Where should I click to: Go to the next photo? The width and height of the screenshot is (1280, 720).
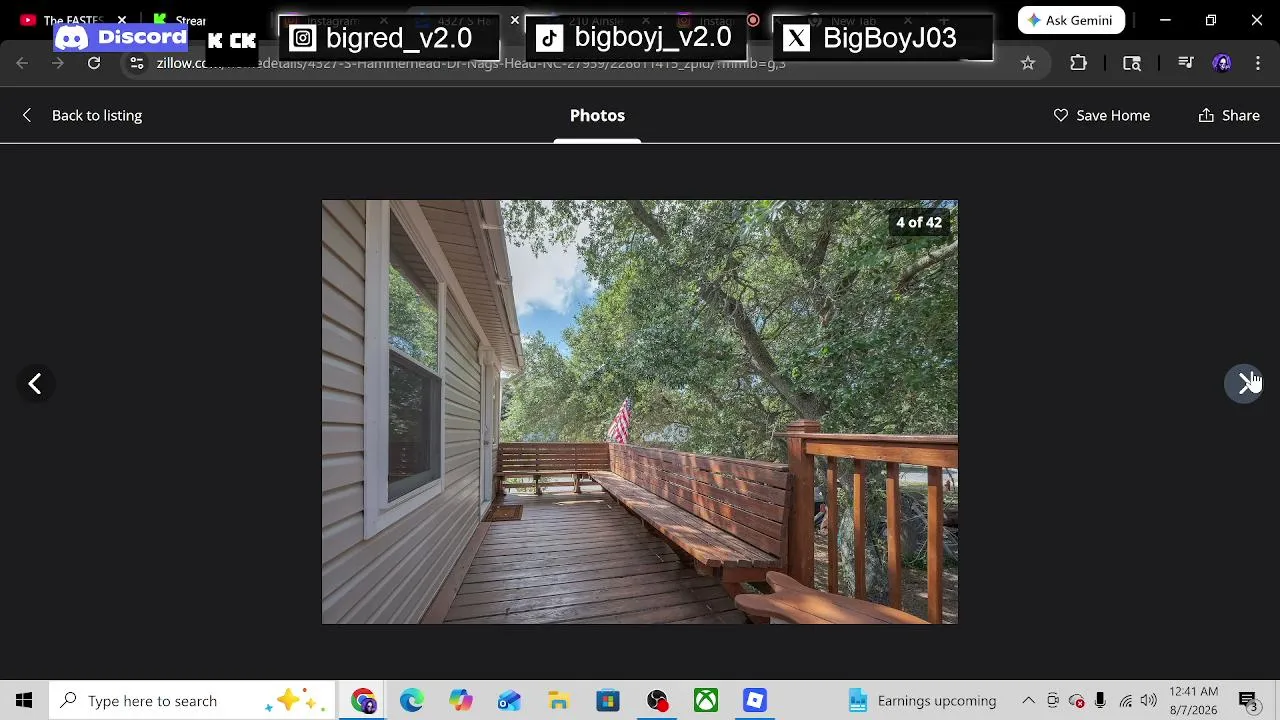click(x=1244, y=384)
